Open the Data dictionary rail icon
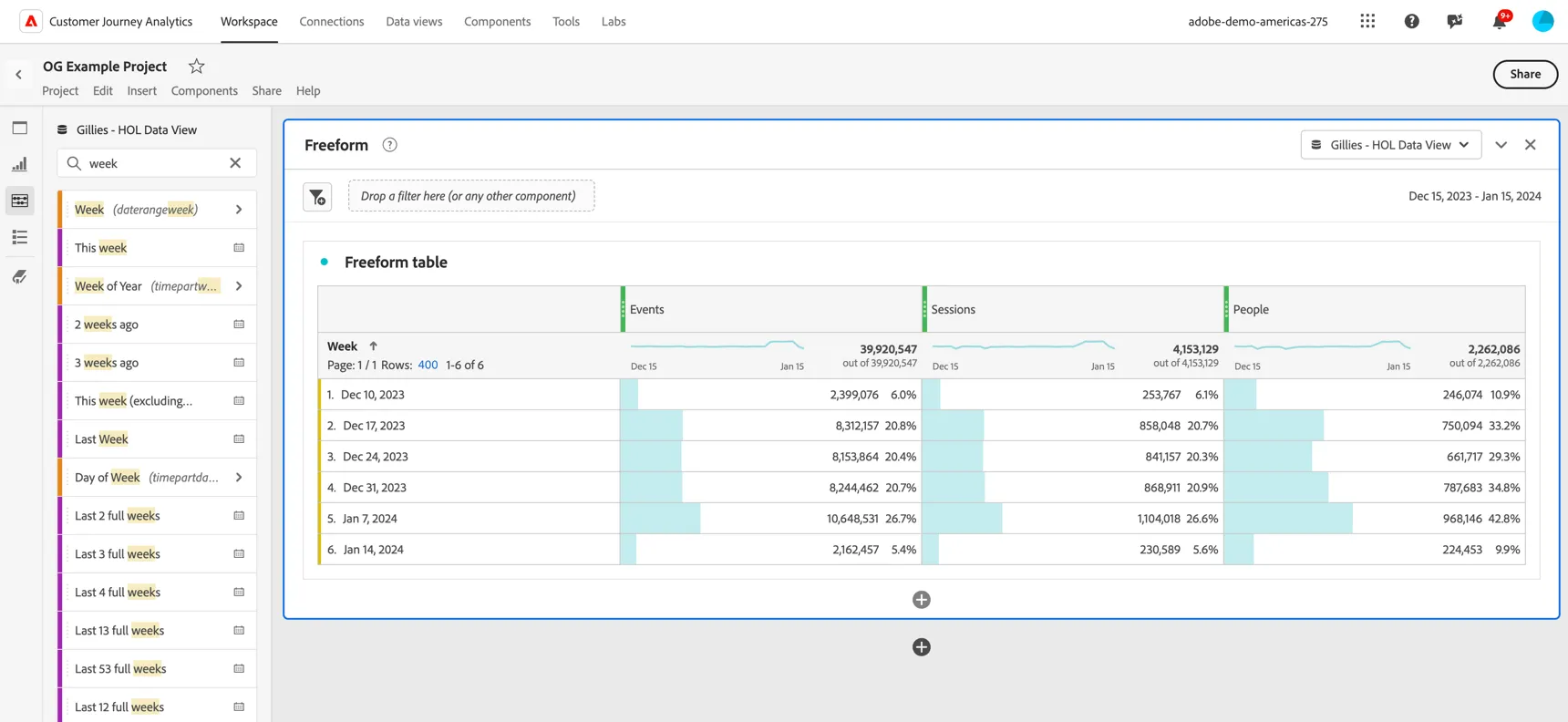 19,276
